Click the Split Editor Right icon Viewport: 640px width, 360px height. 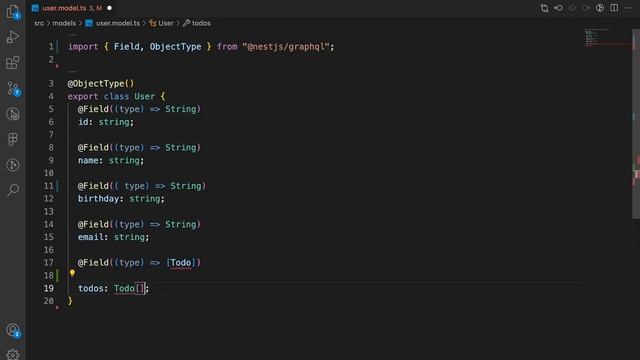pyautogui.click(x=614, y=8)
